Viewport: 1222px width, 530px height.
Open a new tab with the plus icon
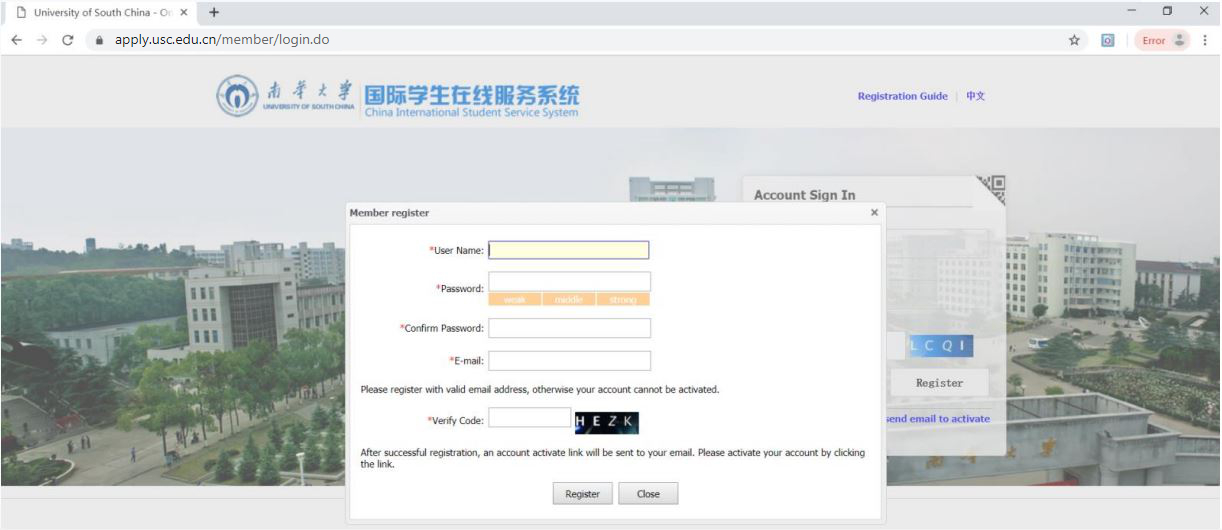click(x=214, y=12)
